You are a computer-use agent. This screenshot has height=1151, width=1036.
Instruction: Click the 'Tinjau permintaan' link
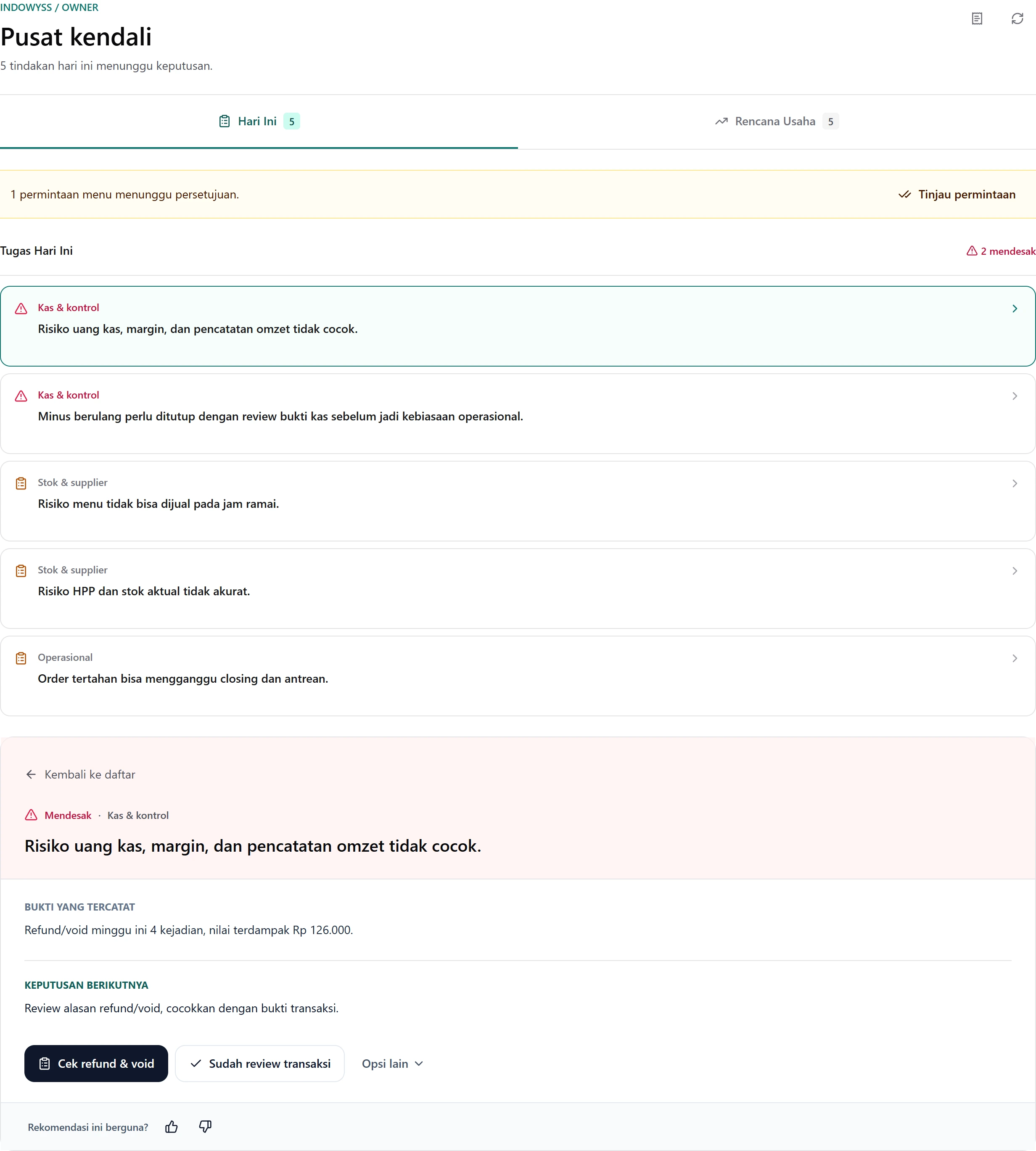(956, 195)
